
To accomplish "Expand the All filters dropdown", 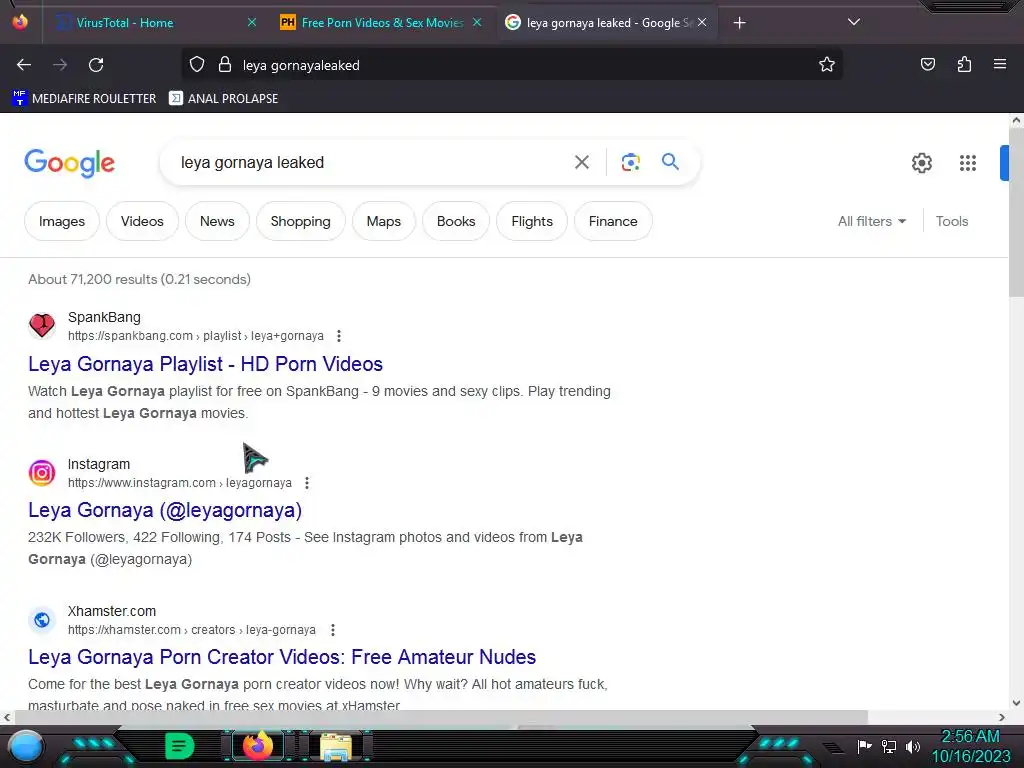I will coord(872,221).
